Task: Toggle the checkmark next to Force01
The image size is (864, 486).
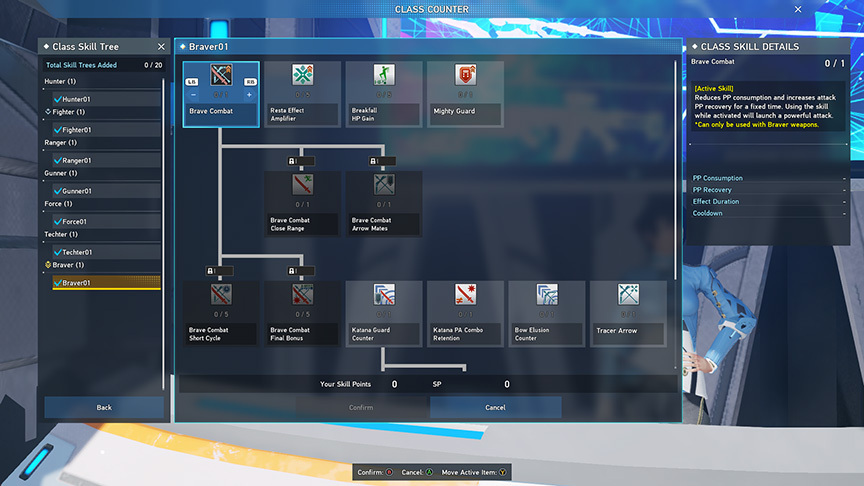Action: [57, 221]
